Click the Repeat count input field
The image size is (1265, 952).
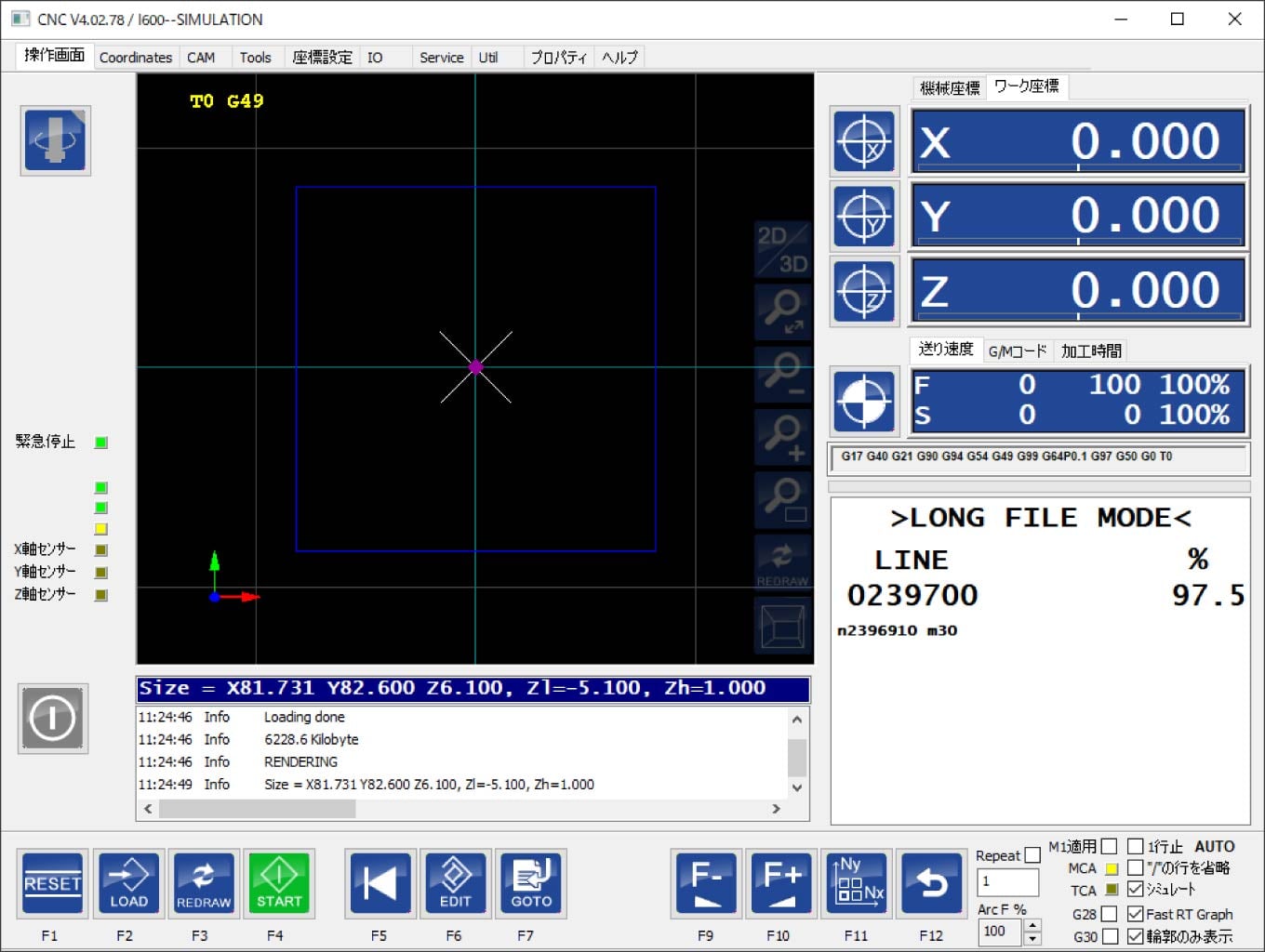1006,881
